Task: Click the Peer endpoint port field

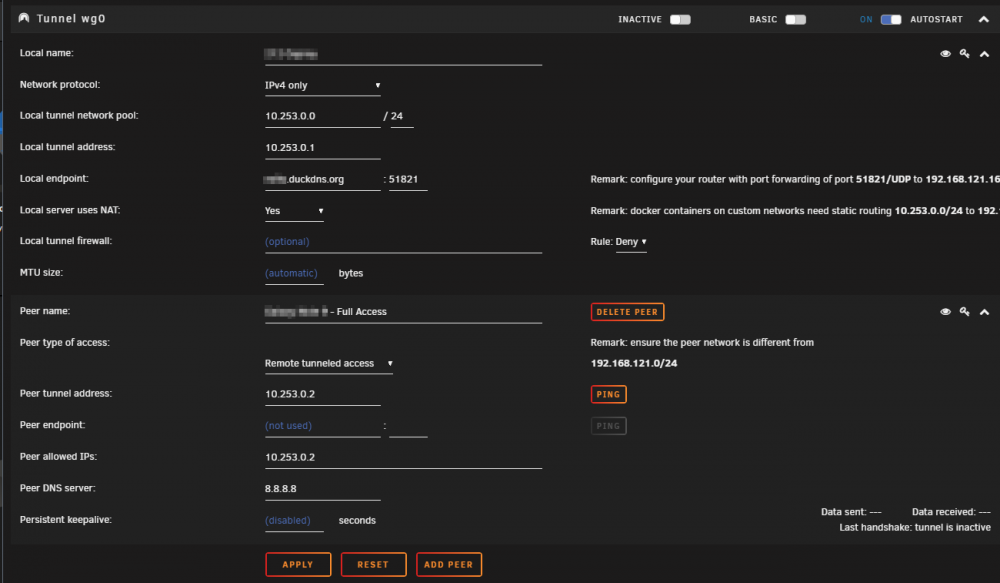Action: click(408, 426)
